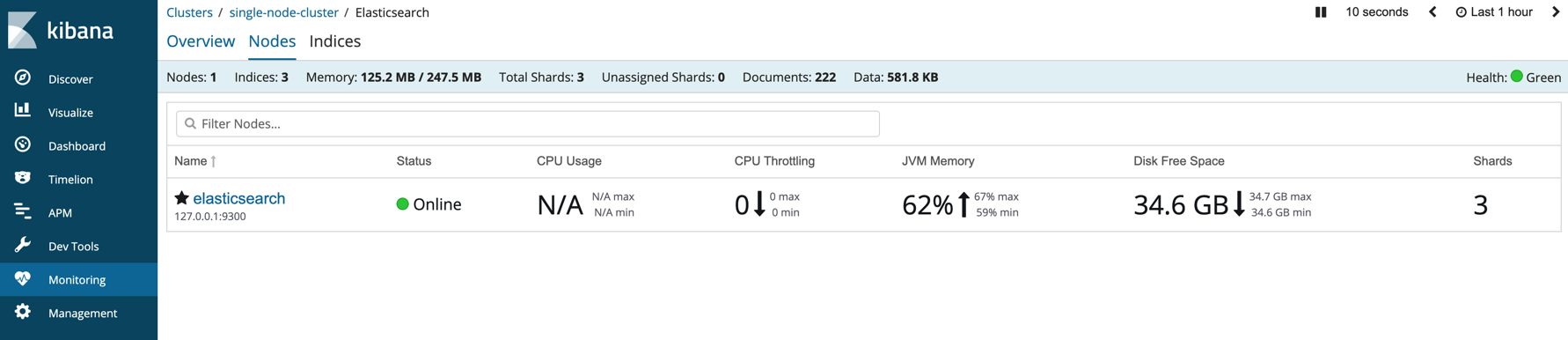This screenshot has width=1568, height=340.
Task: Open Dashboard in the sidebar
Action: pyautogui.click(x=77, y=146)
